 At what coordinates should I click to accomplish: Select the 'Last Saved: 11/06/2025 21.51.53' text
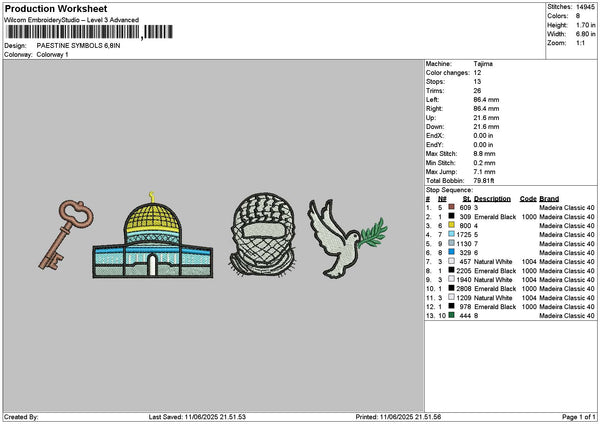[197, 417]
